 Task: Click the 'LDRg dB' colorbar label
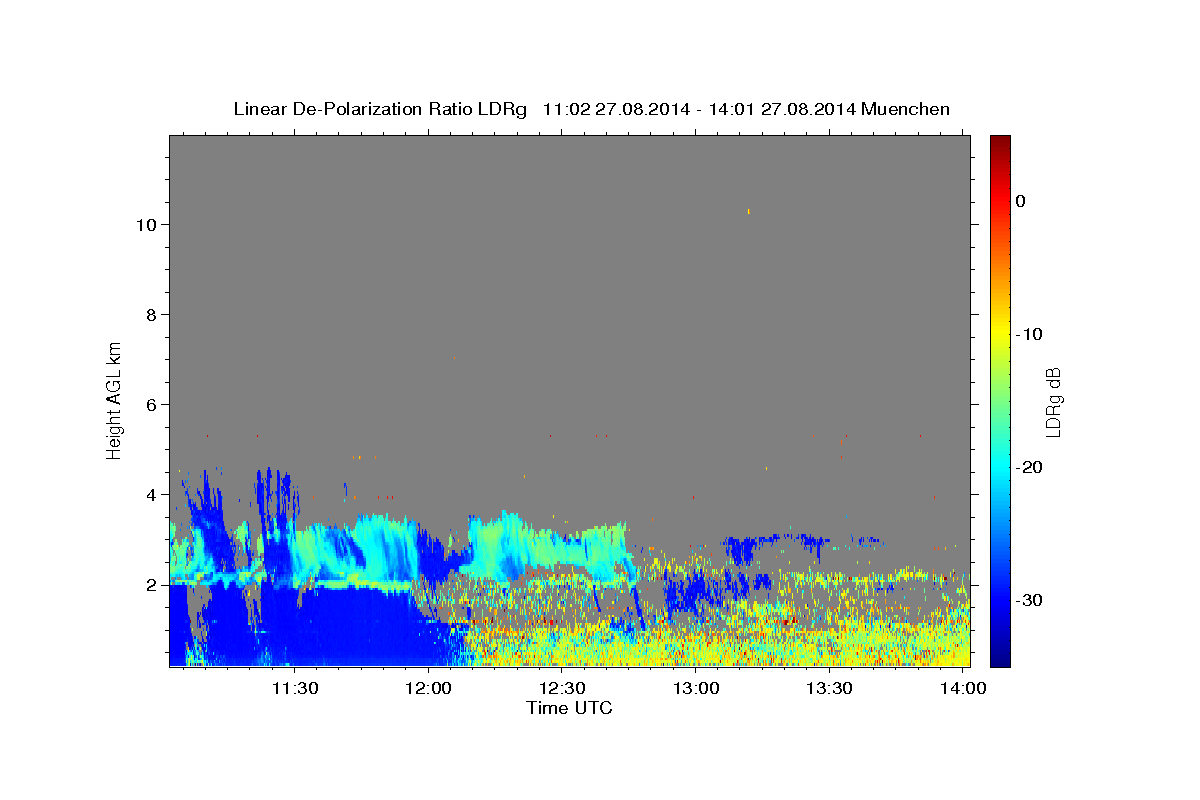pos(1053,401)
